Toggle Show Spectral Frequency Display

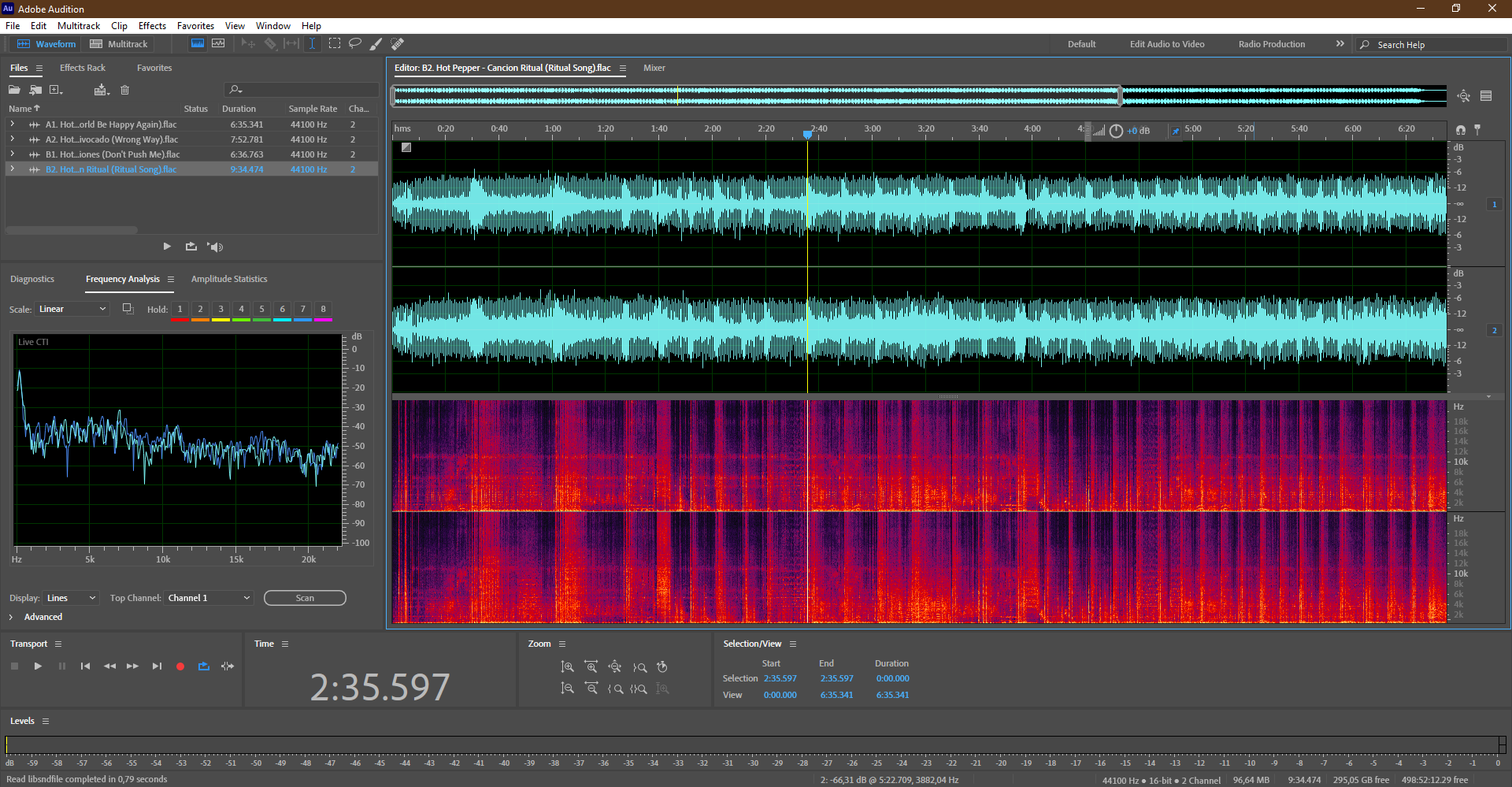pyautogui.click(x=198, y=44)
